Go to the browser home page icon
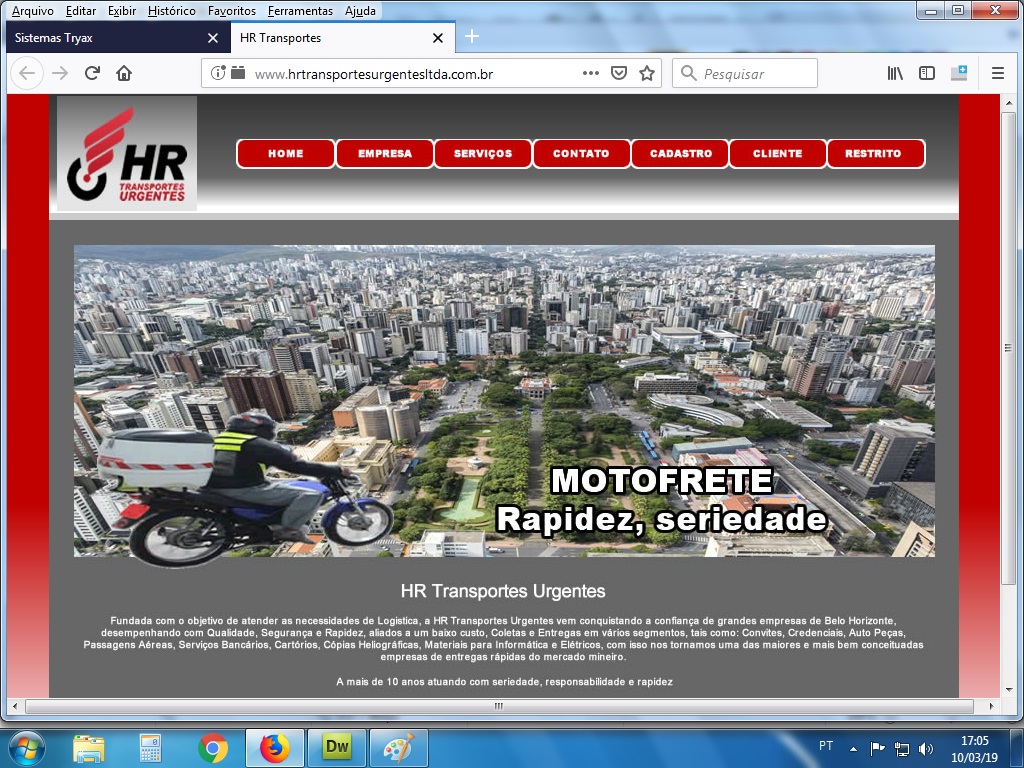1024x768 pixels. pos(124,73)
